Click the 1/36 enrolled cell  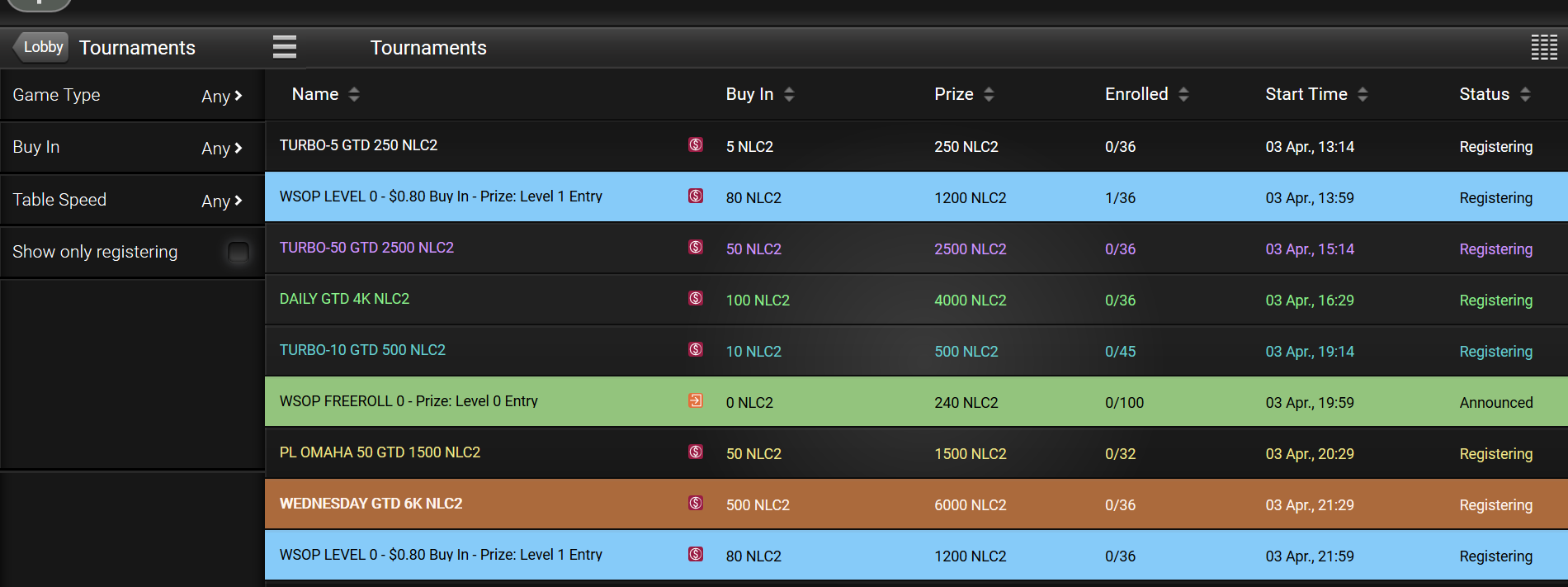[x=1121, y=198]
